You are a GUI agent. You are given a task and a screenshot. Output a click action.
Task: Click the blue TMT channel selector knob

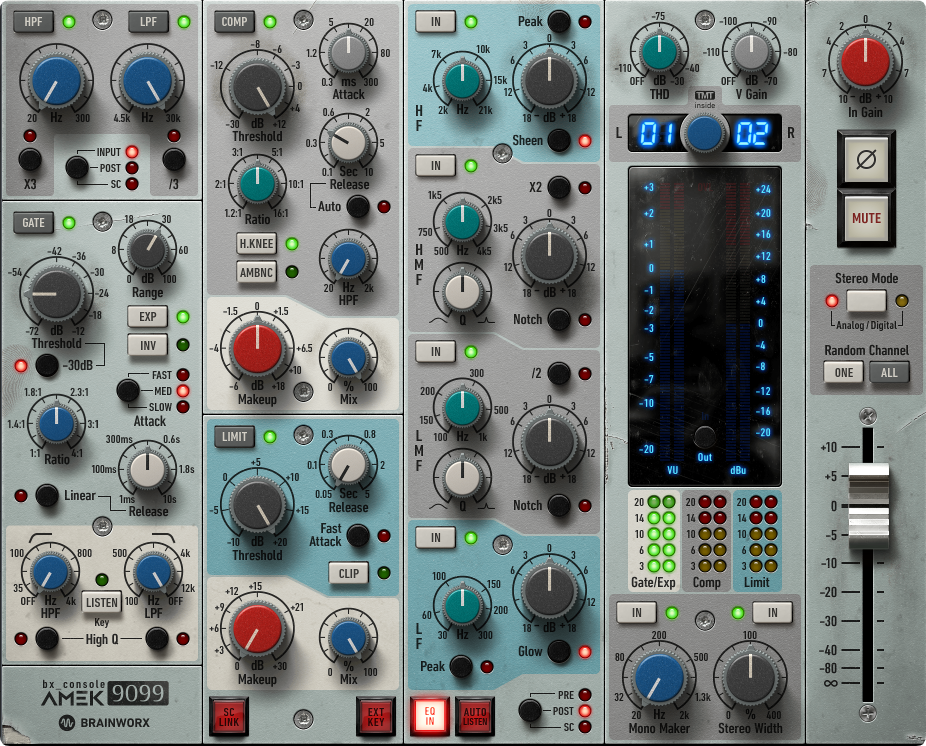(x=705, y=133)
